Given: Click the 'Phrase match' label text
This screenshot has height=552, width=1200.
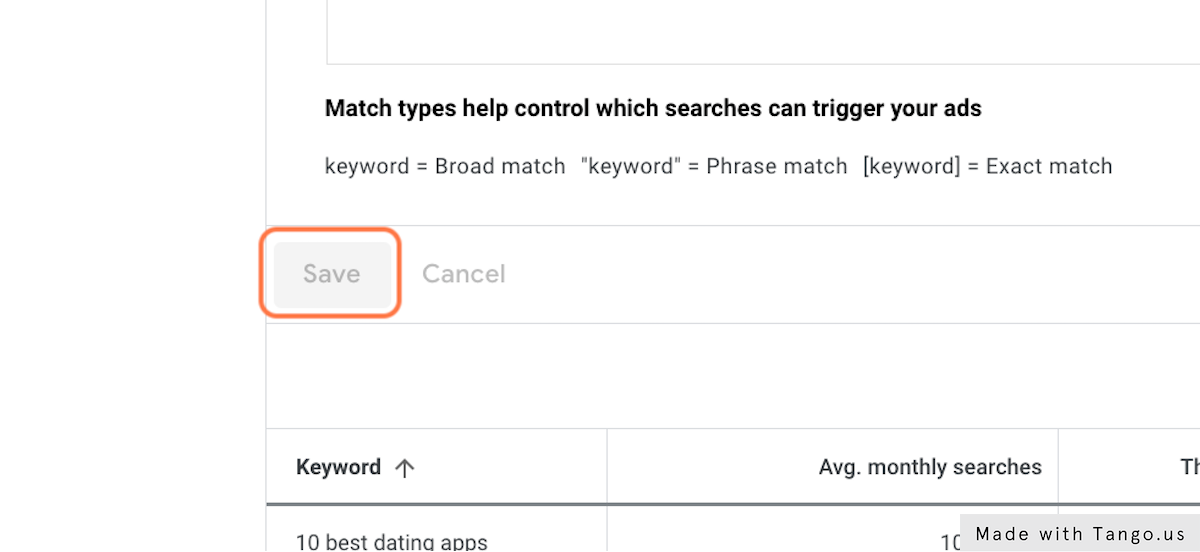Looking at the screenshot, I should (x=777, y=166).
